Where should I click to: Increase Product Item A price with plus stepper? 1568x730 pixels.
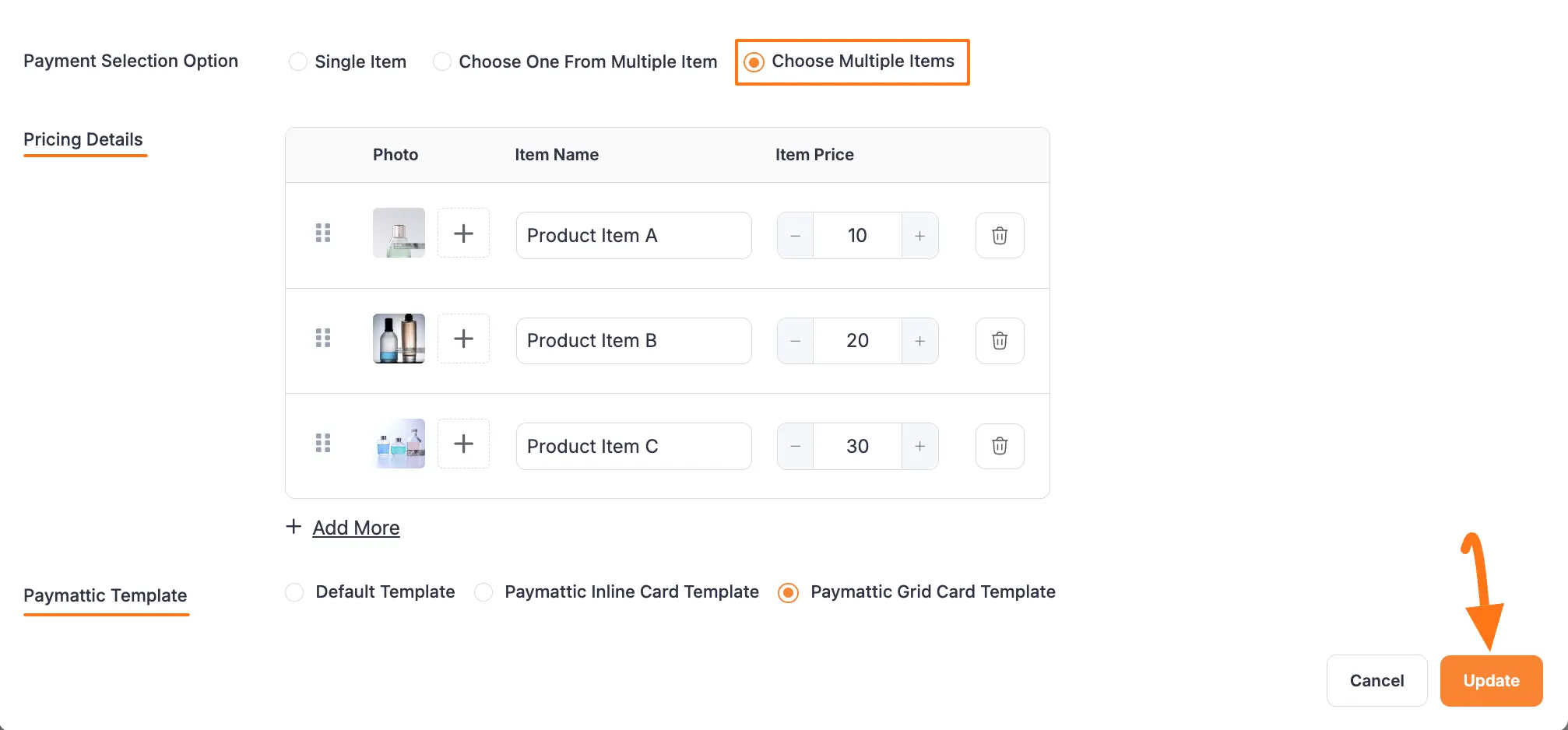tap(919, 235)
